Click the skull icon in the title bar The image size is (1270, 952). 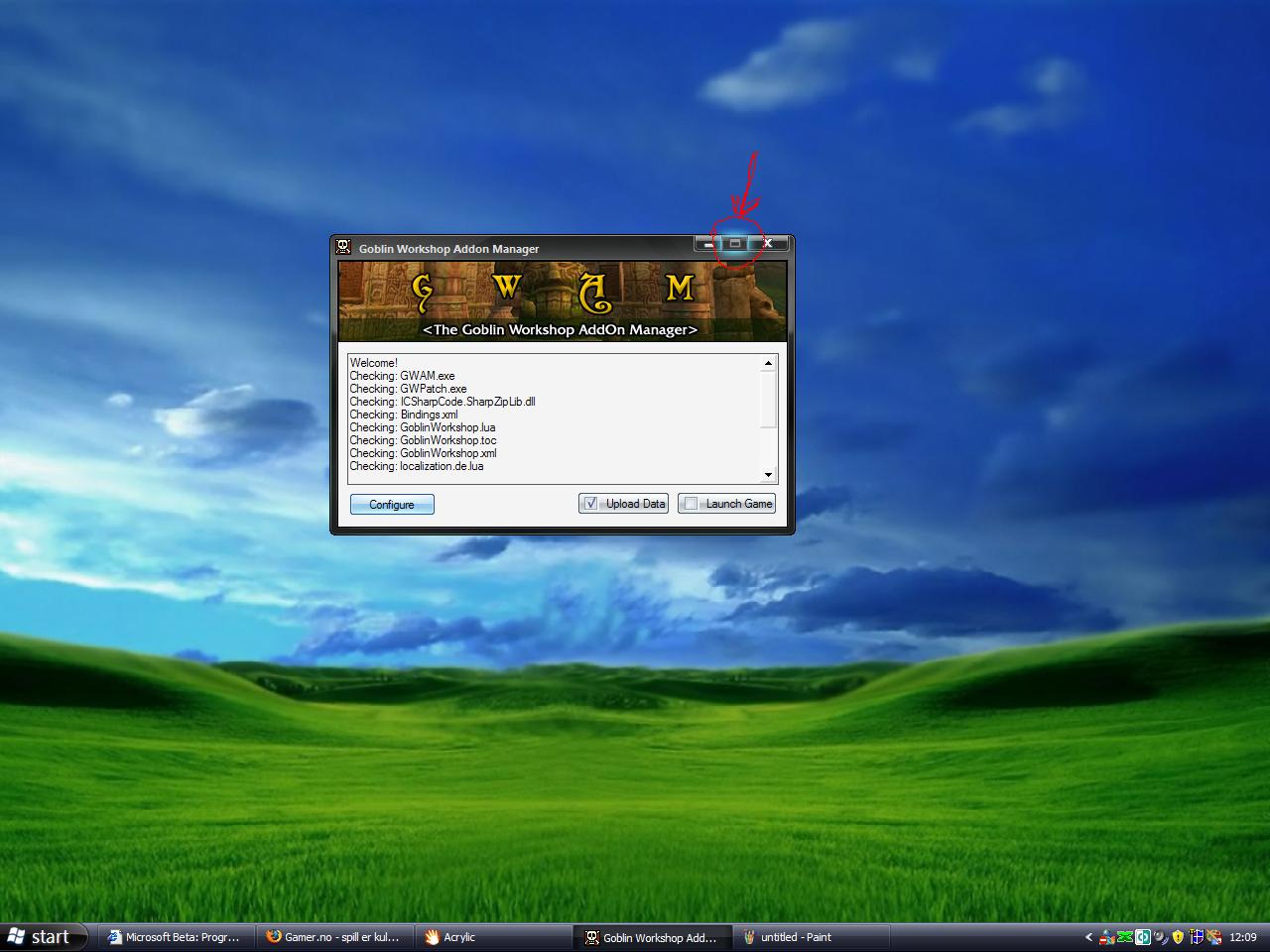[x=343, y=248]
